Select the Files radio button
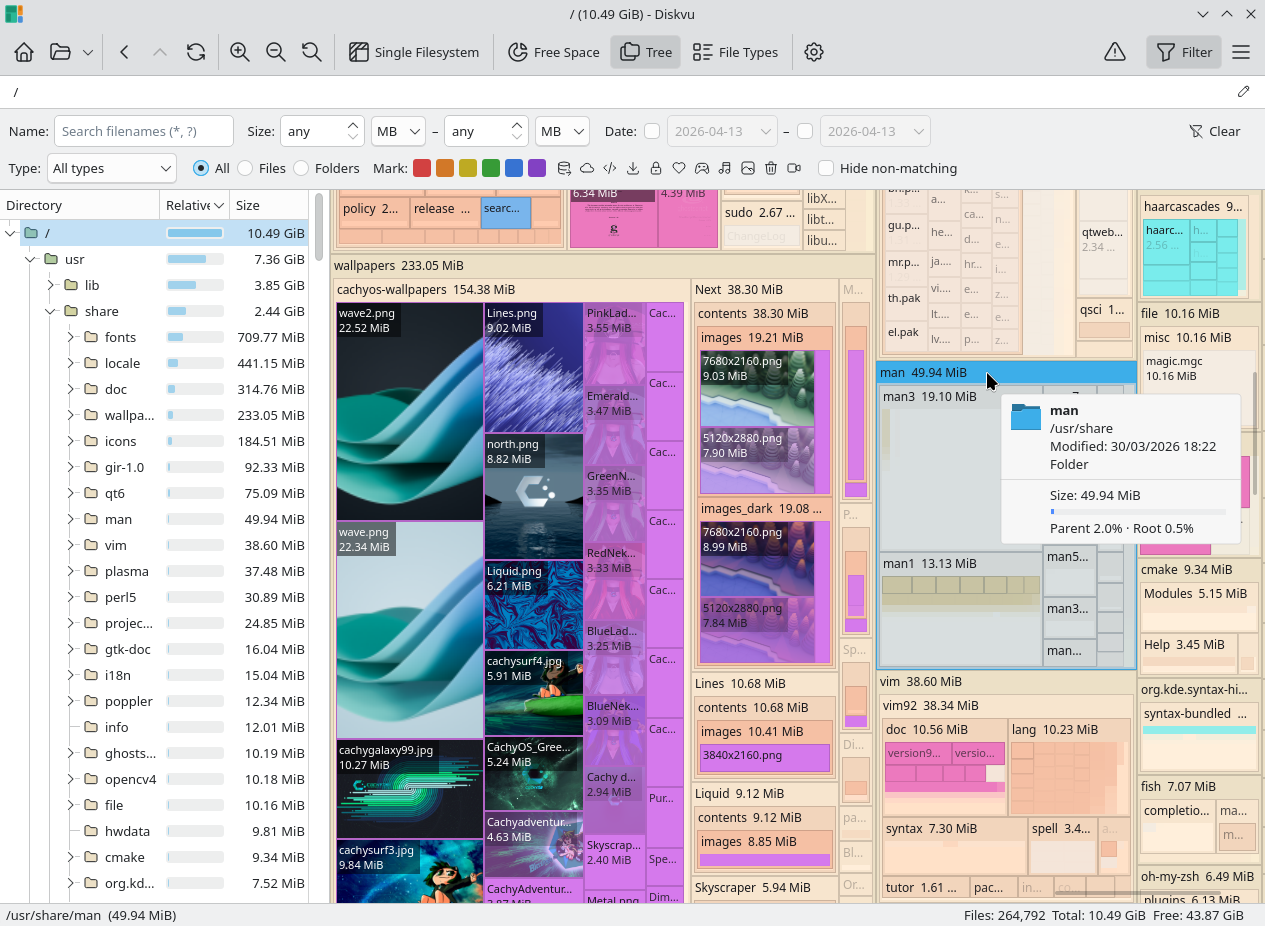This screenshot has height=926, width=1265. click(x=245, y=168)
